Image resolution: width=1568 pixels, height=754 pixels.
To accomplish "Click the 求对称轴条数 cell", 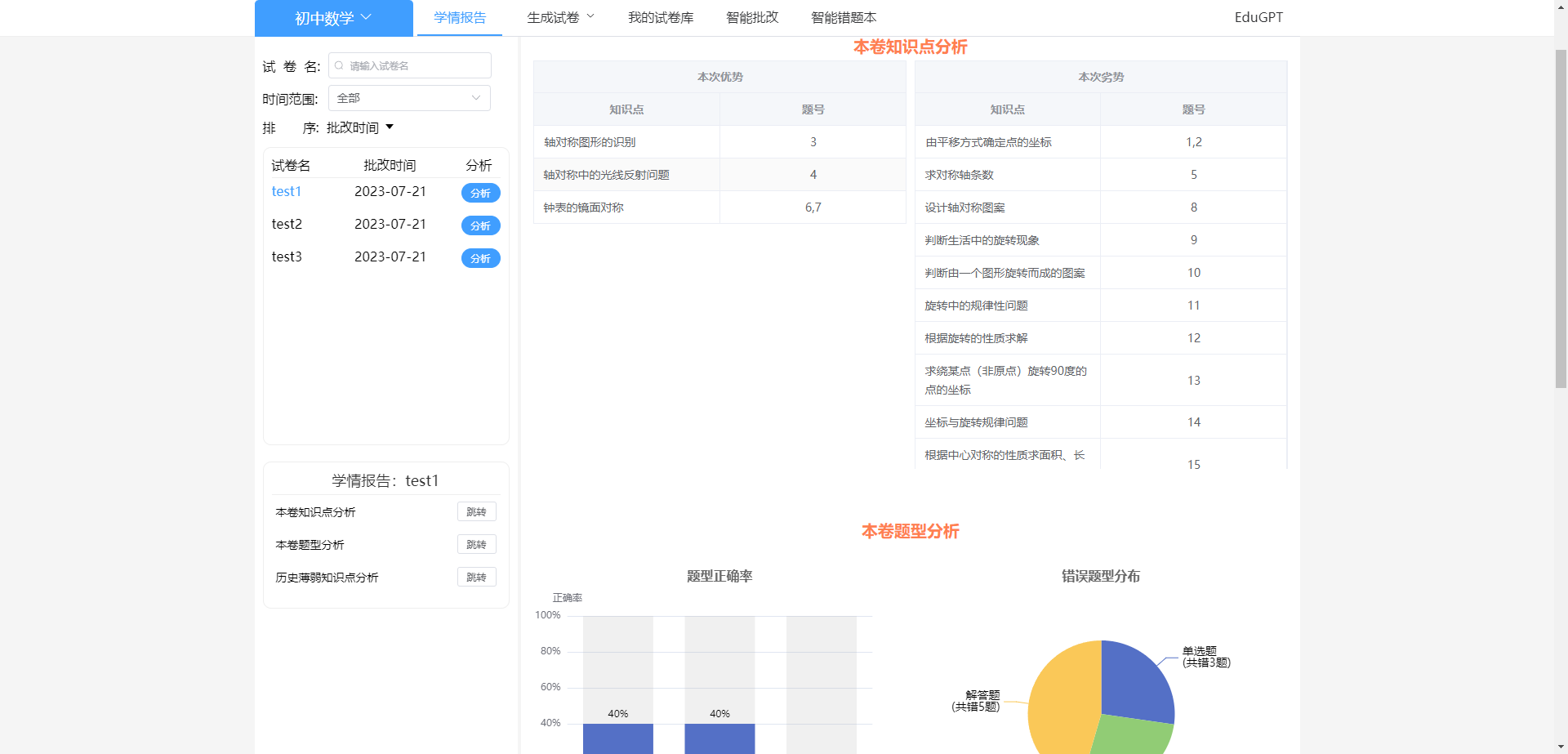I will (x=1008, y=175).
